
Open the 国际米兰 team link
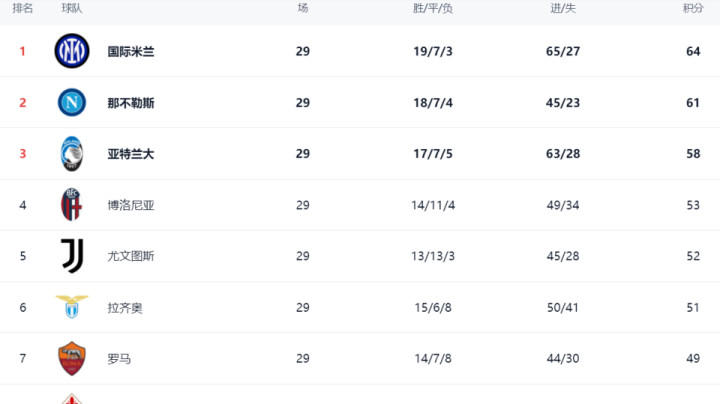[131, 51]
